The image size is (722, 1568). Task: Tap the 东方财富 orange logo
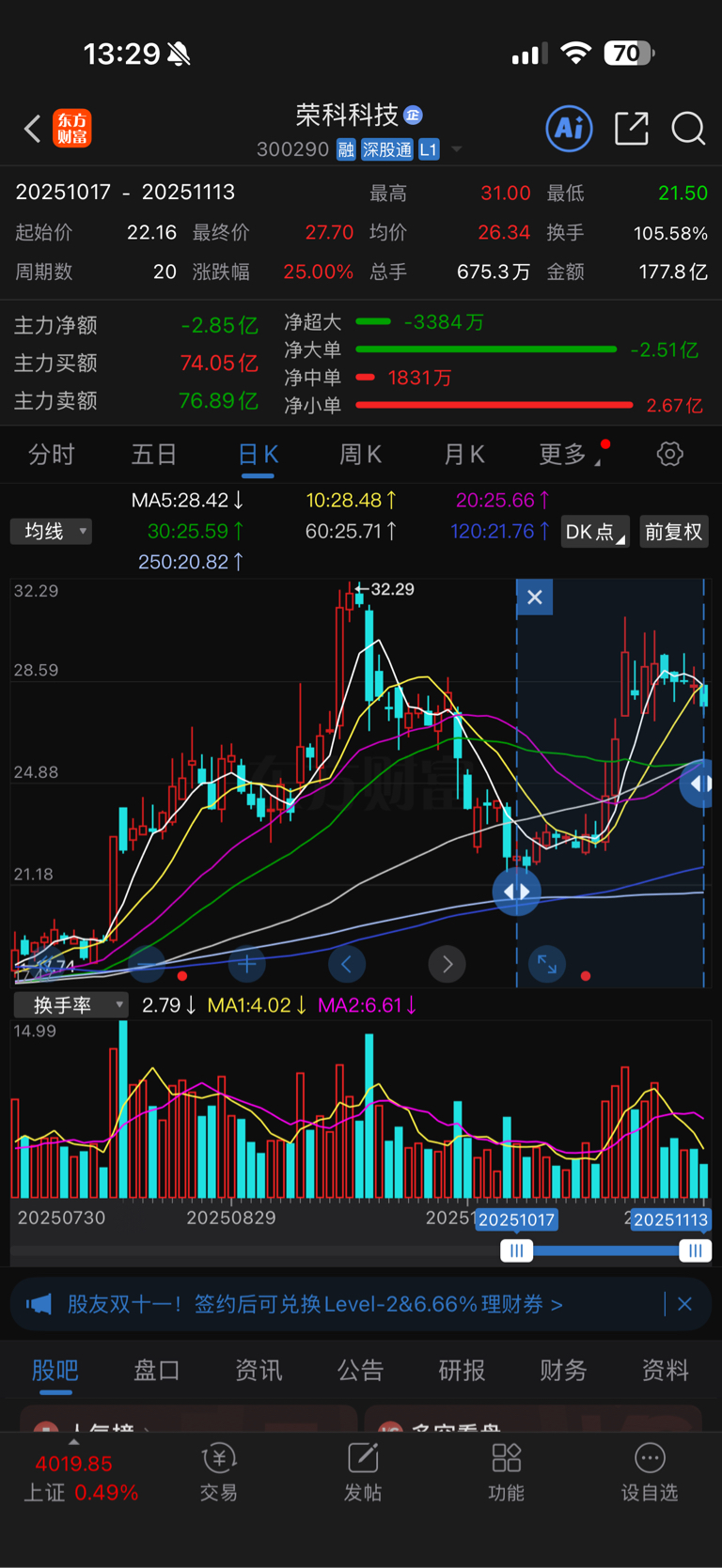[72, 129]
